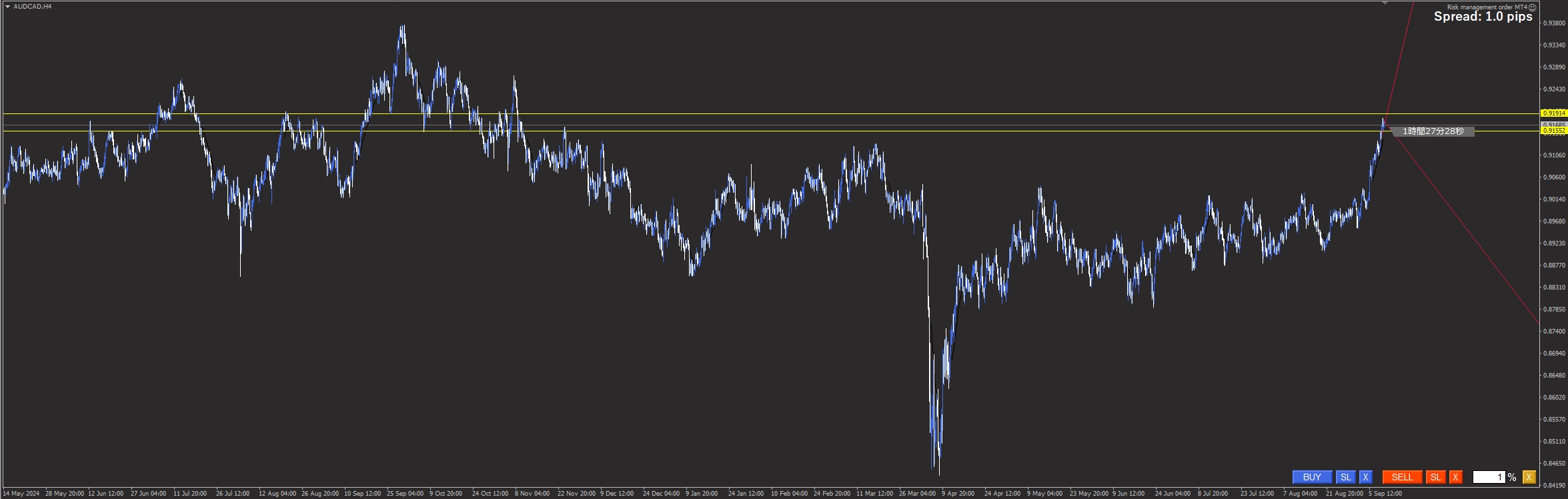Click the yellow 0.91914 price label
The image size is (1568, 499).
(1553, 113)
